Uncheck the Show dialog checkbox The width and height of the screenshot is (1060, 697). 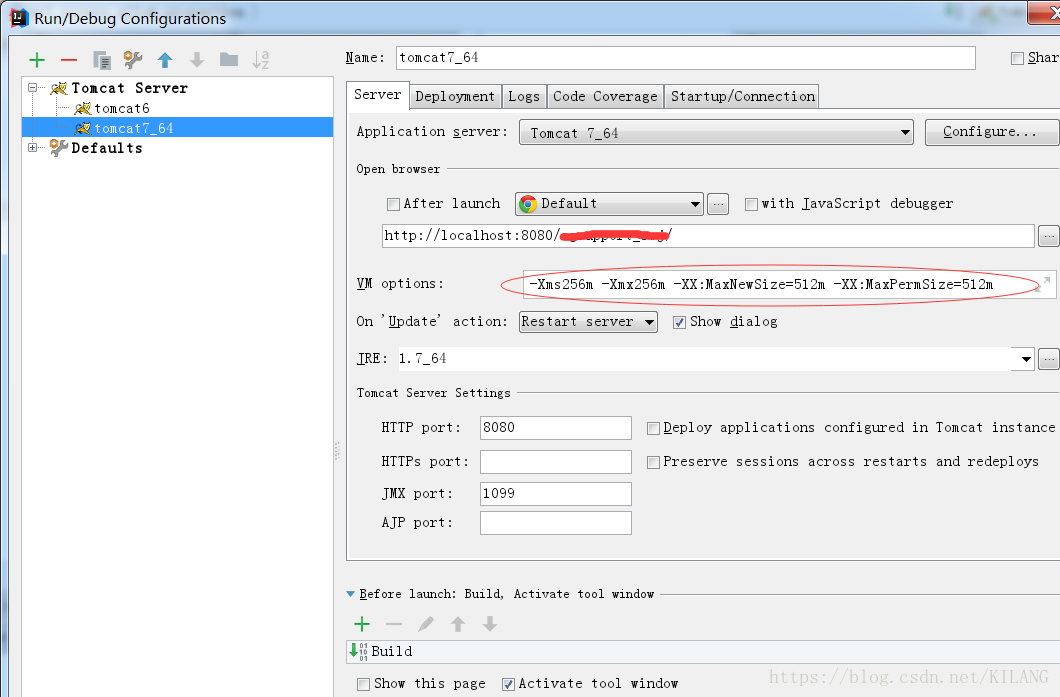pyautogui.click(x=679, y=322)
